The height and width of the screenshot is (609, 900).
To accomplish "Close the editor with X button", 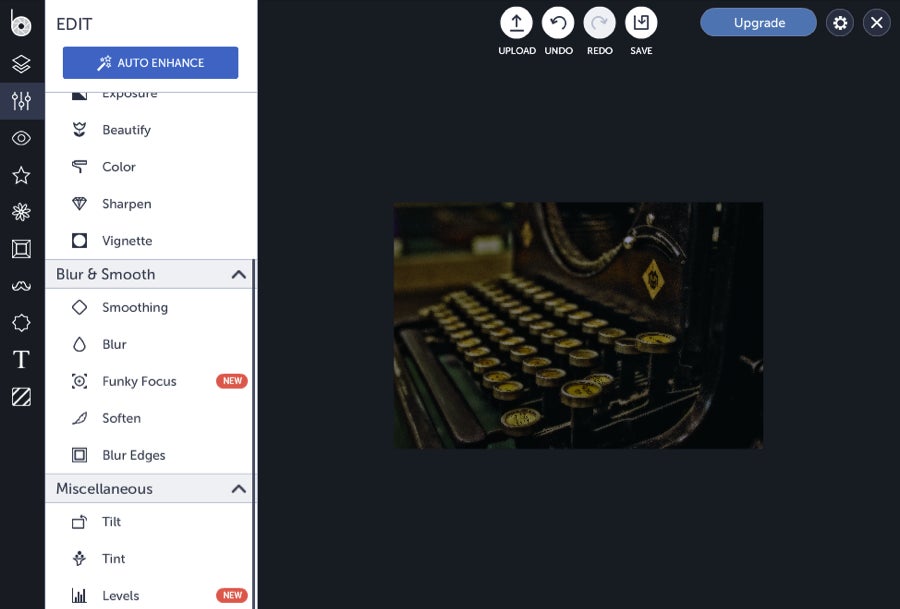I will pyautogui.click(x=876, y=23).
